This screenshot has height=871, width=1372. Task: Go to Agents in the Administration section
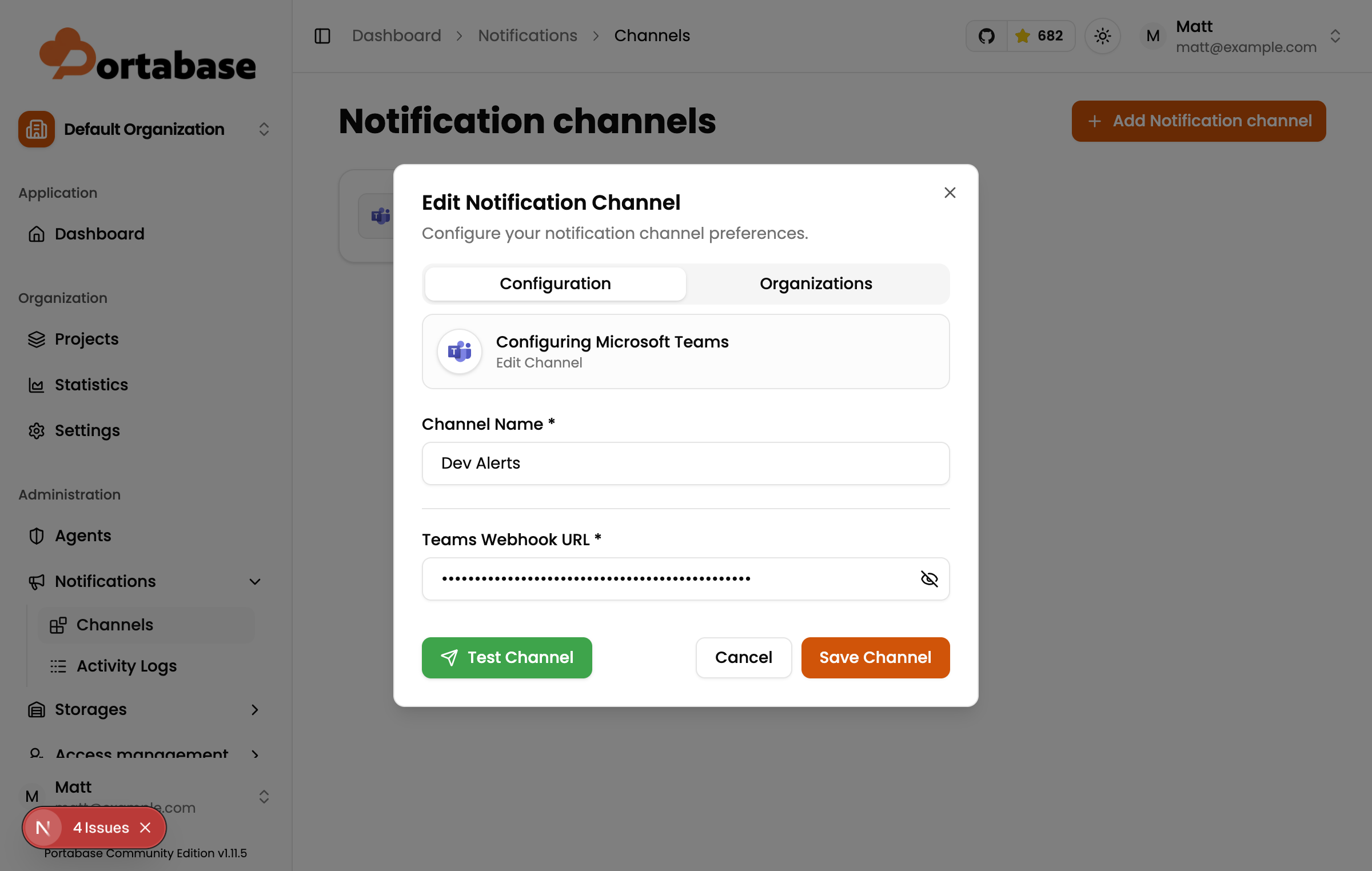(x=83, y=536)
